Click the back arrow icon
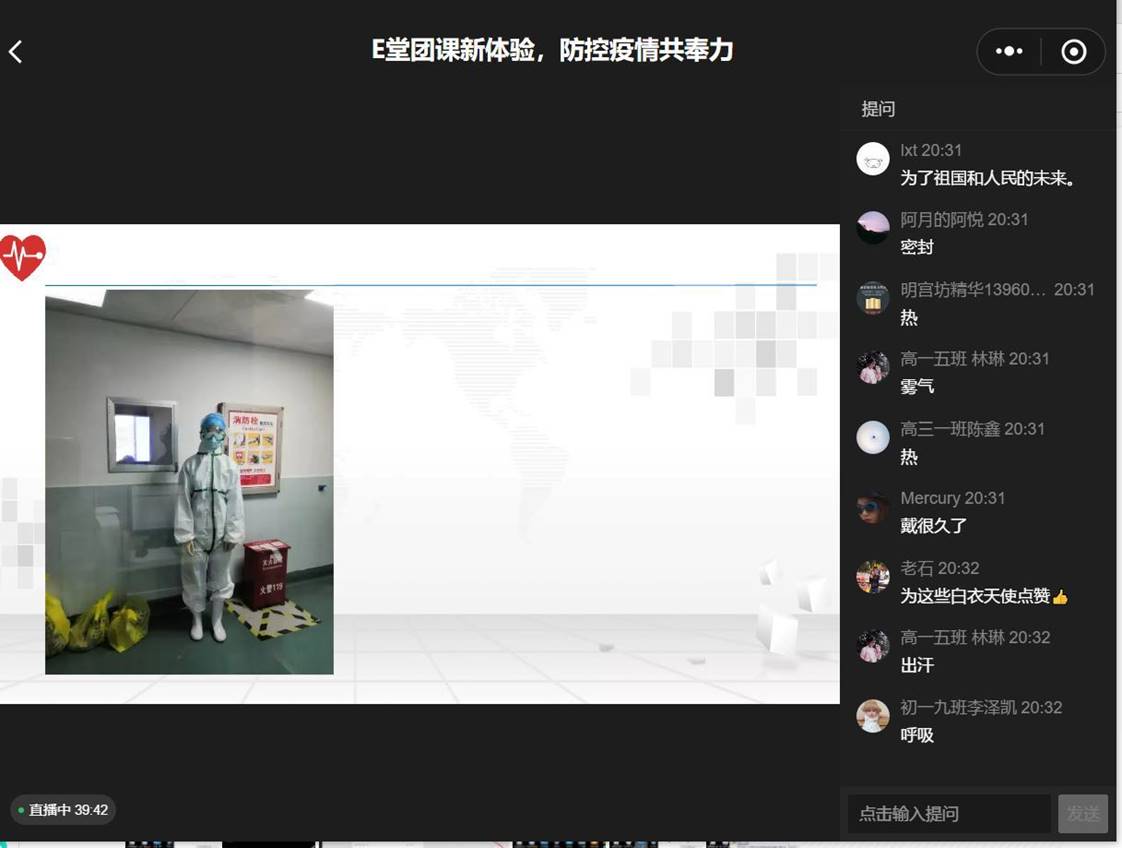Viewport: 1122px width, 848px height. point(16,52)
